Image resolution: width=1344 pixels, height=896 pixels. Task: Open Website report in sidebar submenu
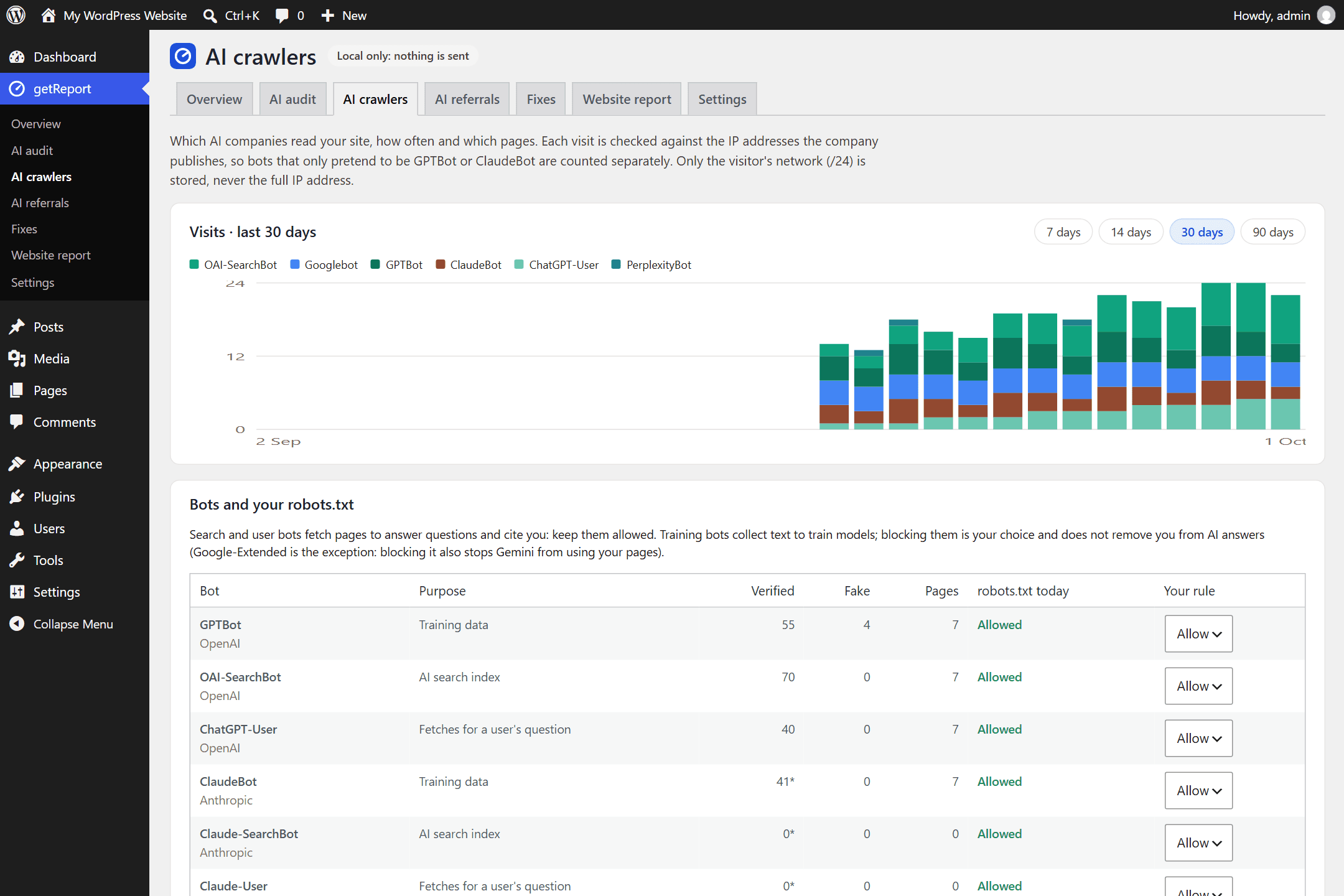(51, 255)
